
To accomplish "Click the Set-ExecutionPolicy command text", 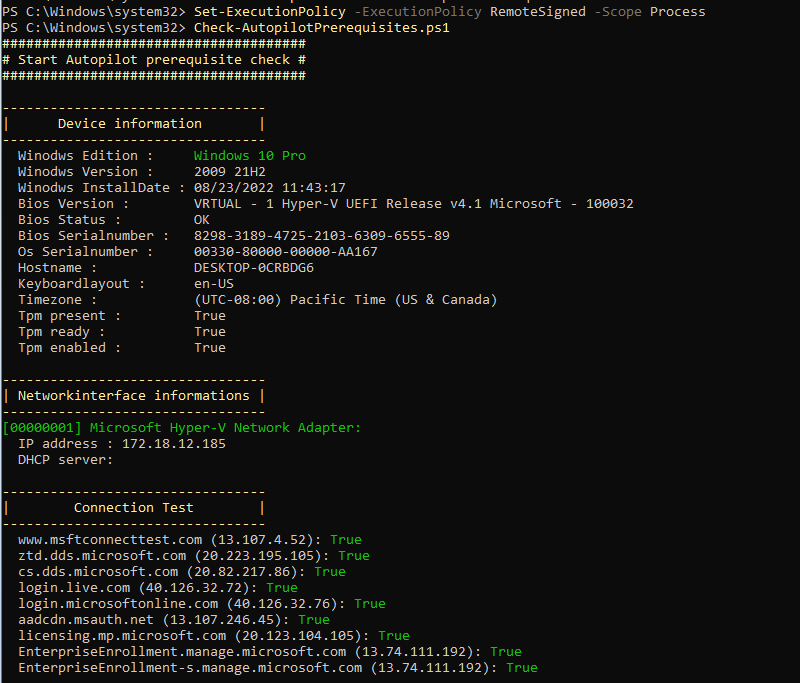I will (269, 12).
